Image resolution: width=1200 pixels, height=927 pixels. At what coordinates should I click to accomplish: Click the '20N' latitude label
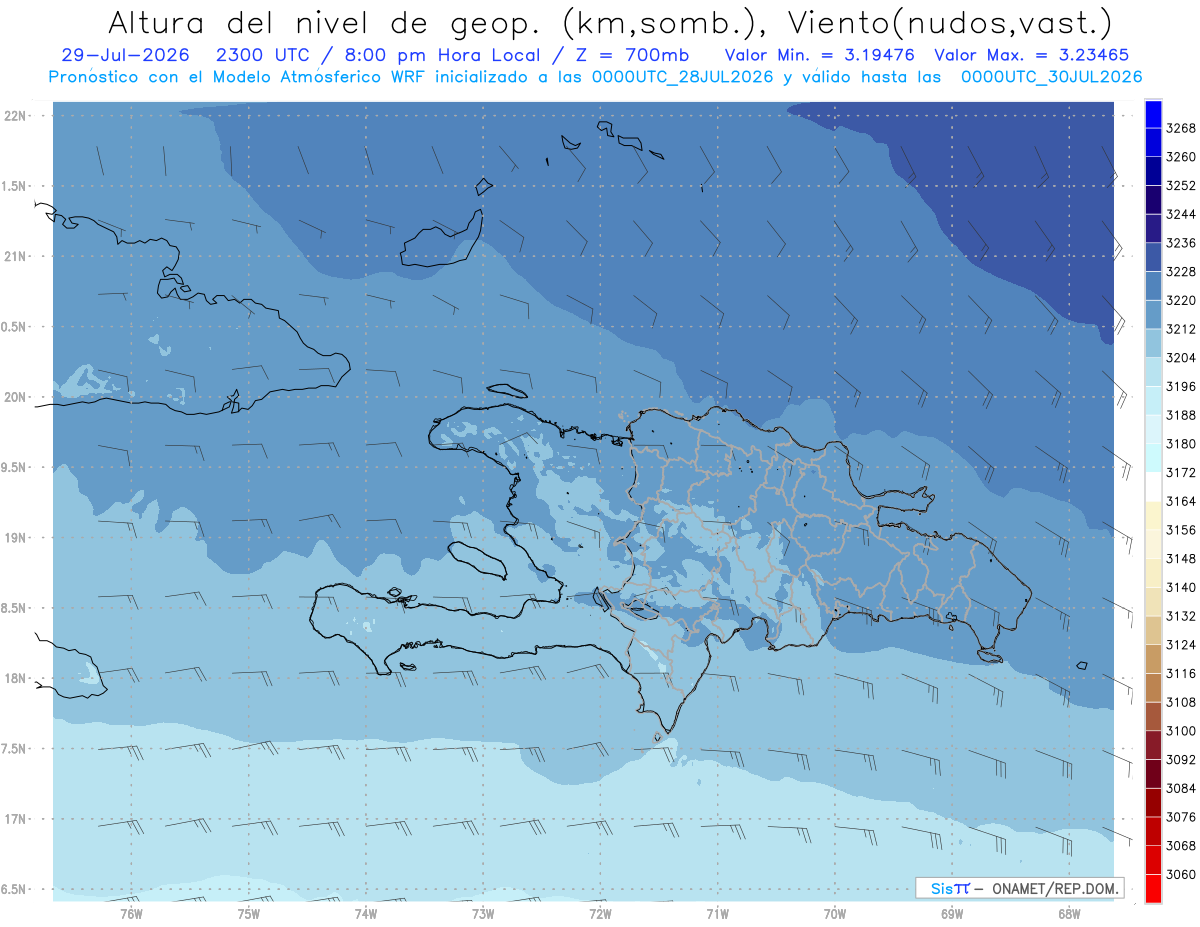click(x=16, y=397)
